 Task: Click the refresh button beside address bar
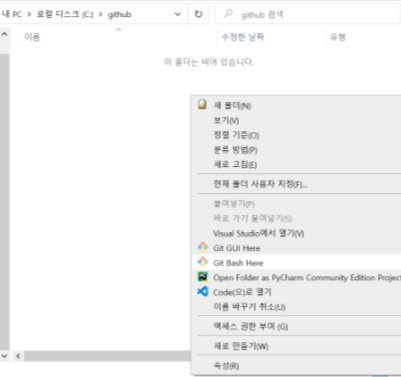(x=199, y=14)
